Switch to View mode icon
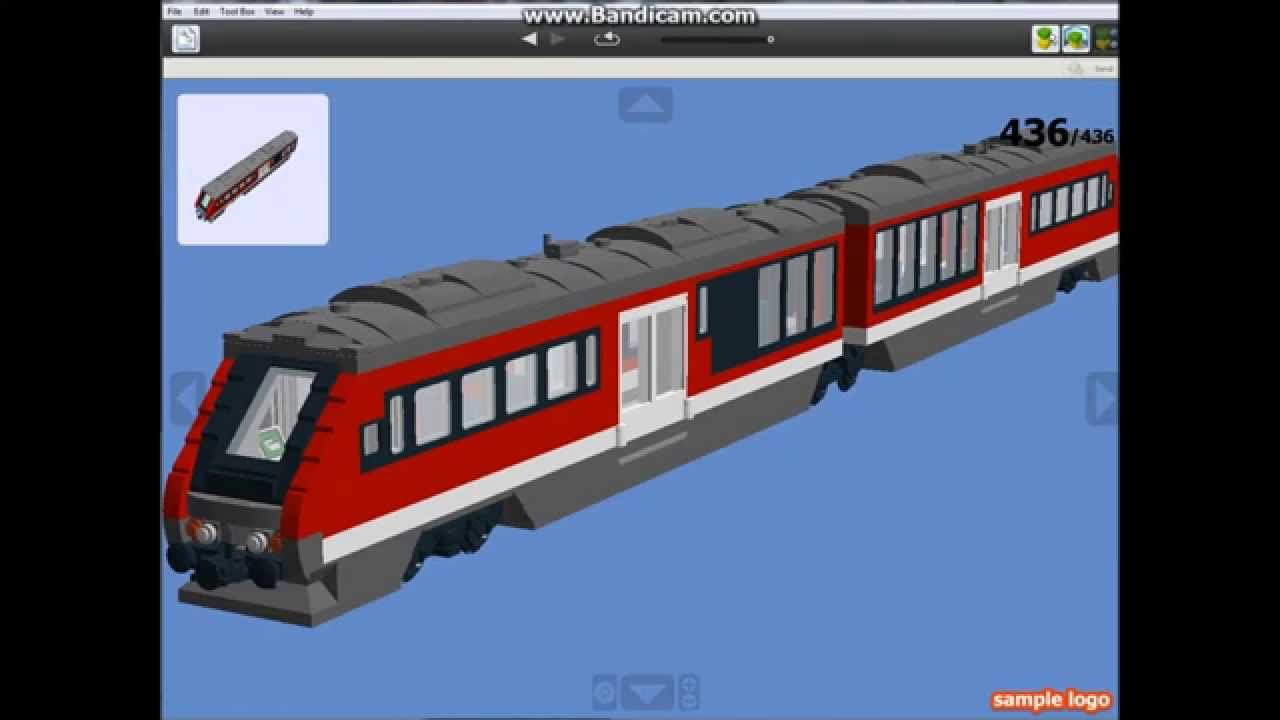 pos(1076,39)
